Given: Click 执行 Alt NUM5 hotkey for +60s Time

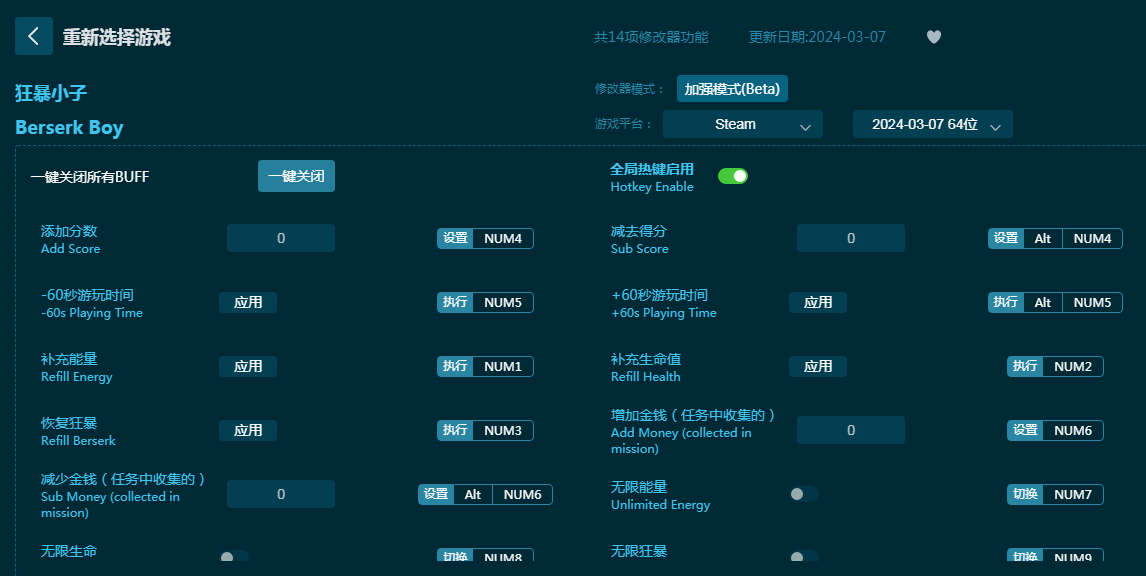Looking at the screenshot, I should coord(1055,303).
